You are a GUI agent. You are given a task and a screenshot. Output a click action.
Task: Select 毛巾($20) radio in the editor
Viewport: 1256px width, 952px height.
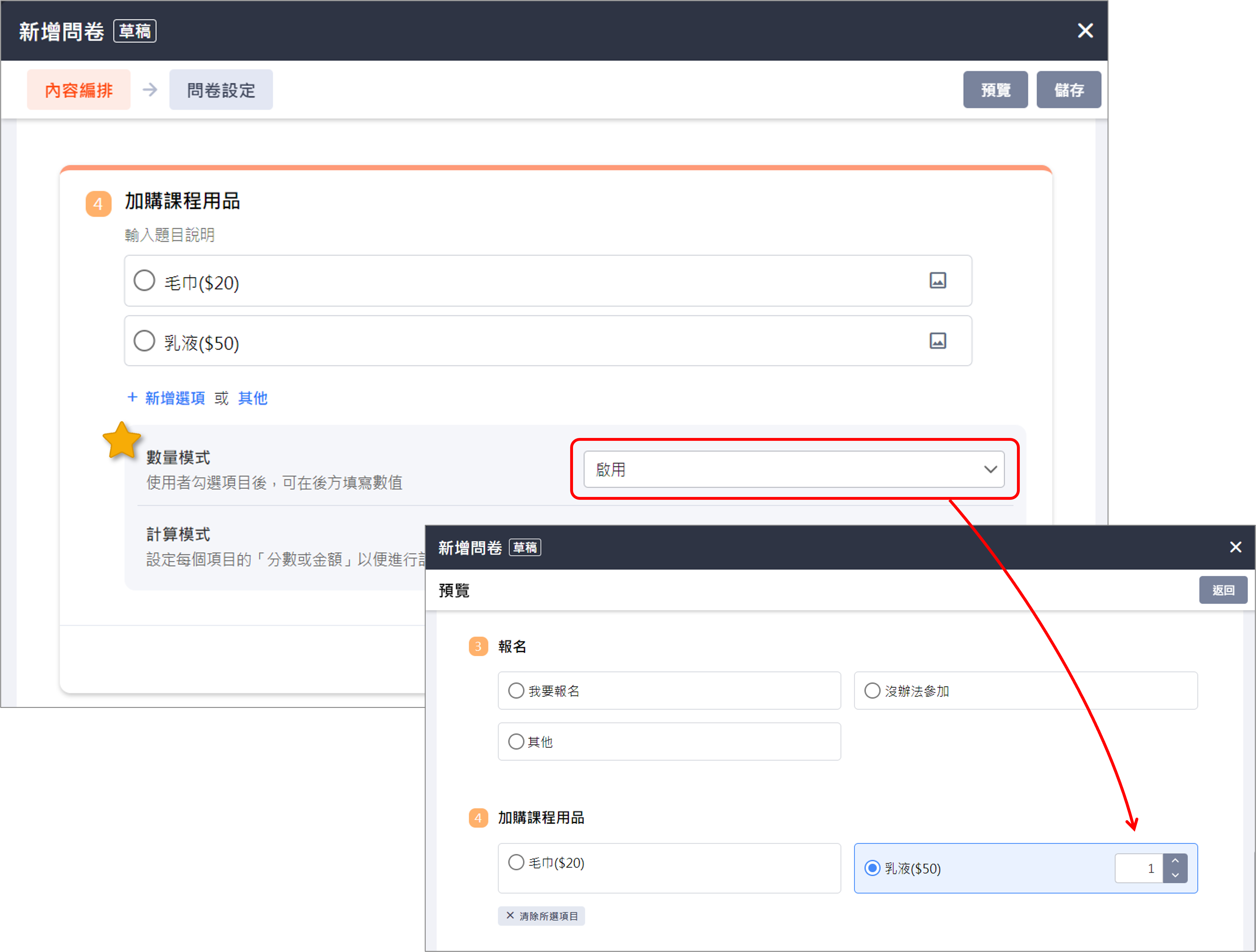tap(144, 280)
